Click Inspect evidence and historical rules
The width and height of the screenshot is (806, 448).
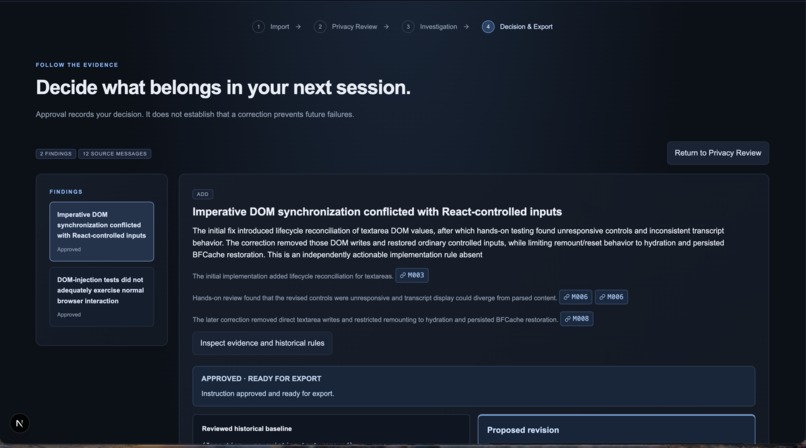pos(262,343)
